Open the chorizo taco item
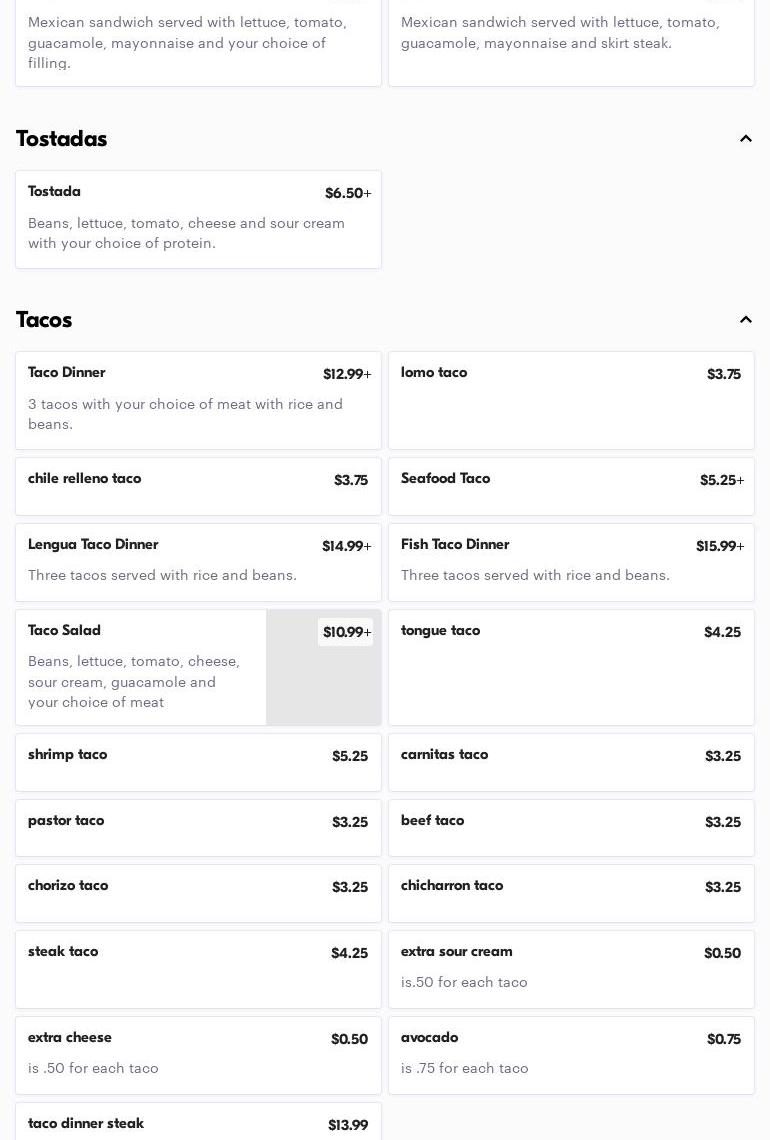 point(198,893)
